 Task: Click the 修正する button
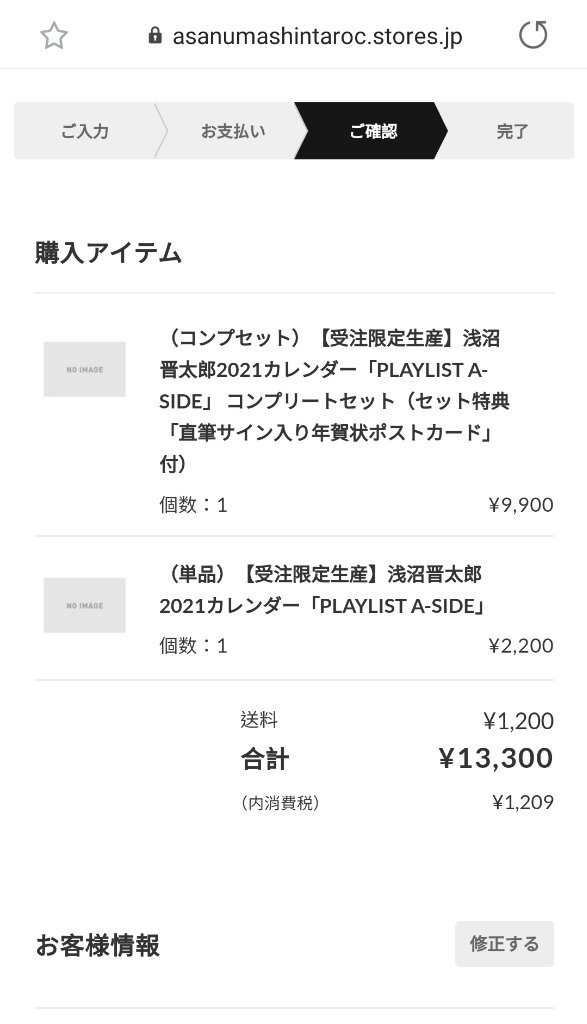(504, 944)
